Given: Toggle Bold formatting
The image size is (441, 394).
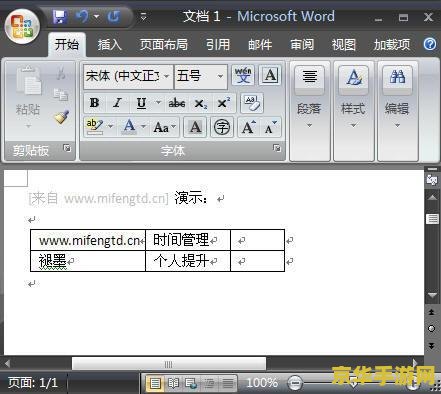Looking at the screenshot, I should pos(94,103).
